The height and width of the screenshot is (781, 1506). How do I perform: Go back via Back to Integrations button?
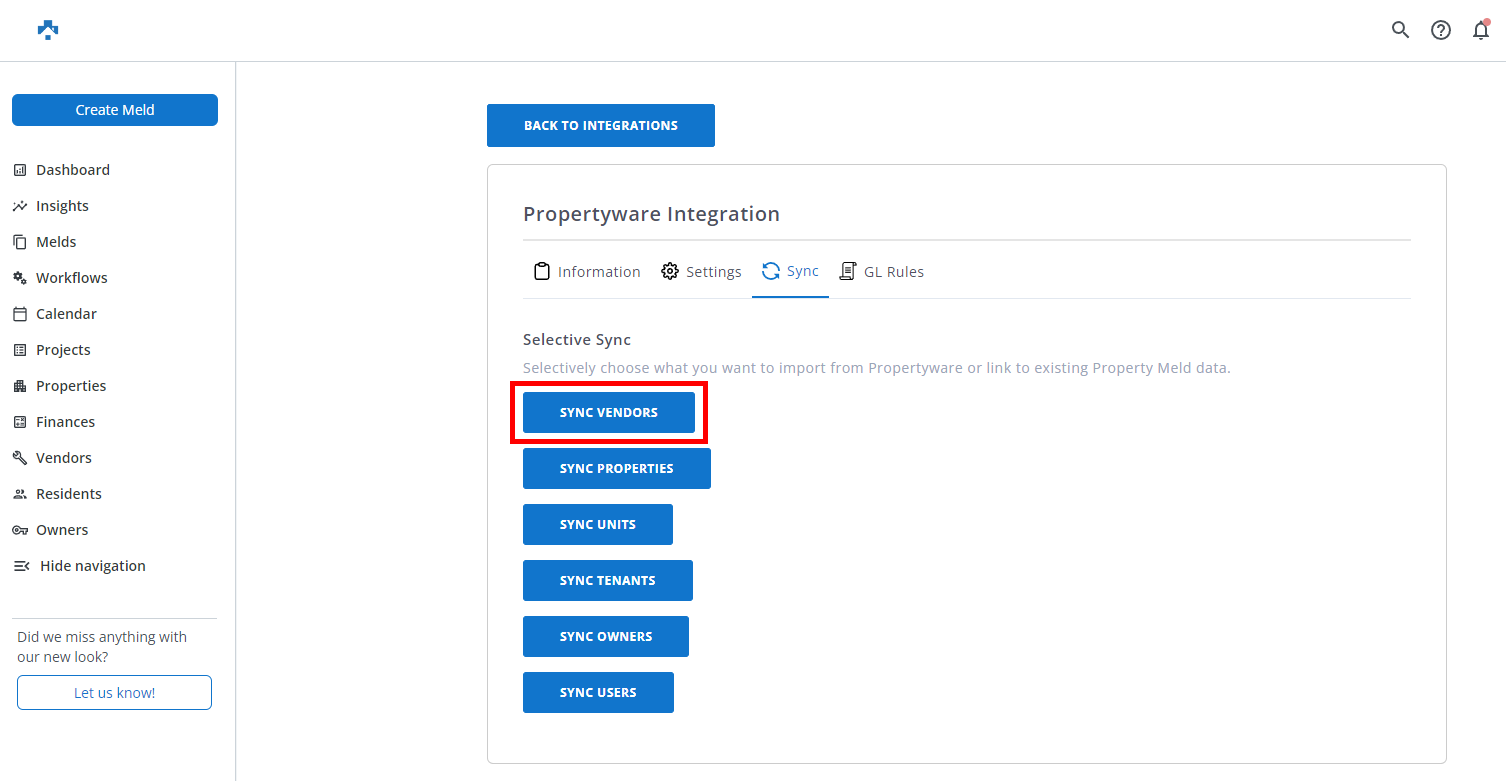click(600, 126)
